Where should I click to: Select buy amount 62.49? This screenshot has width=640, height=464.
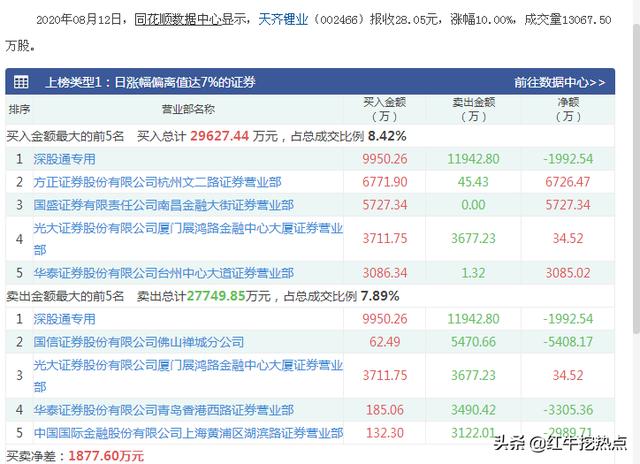coord(384,342)
